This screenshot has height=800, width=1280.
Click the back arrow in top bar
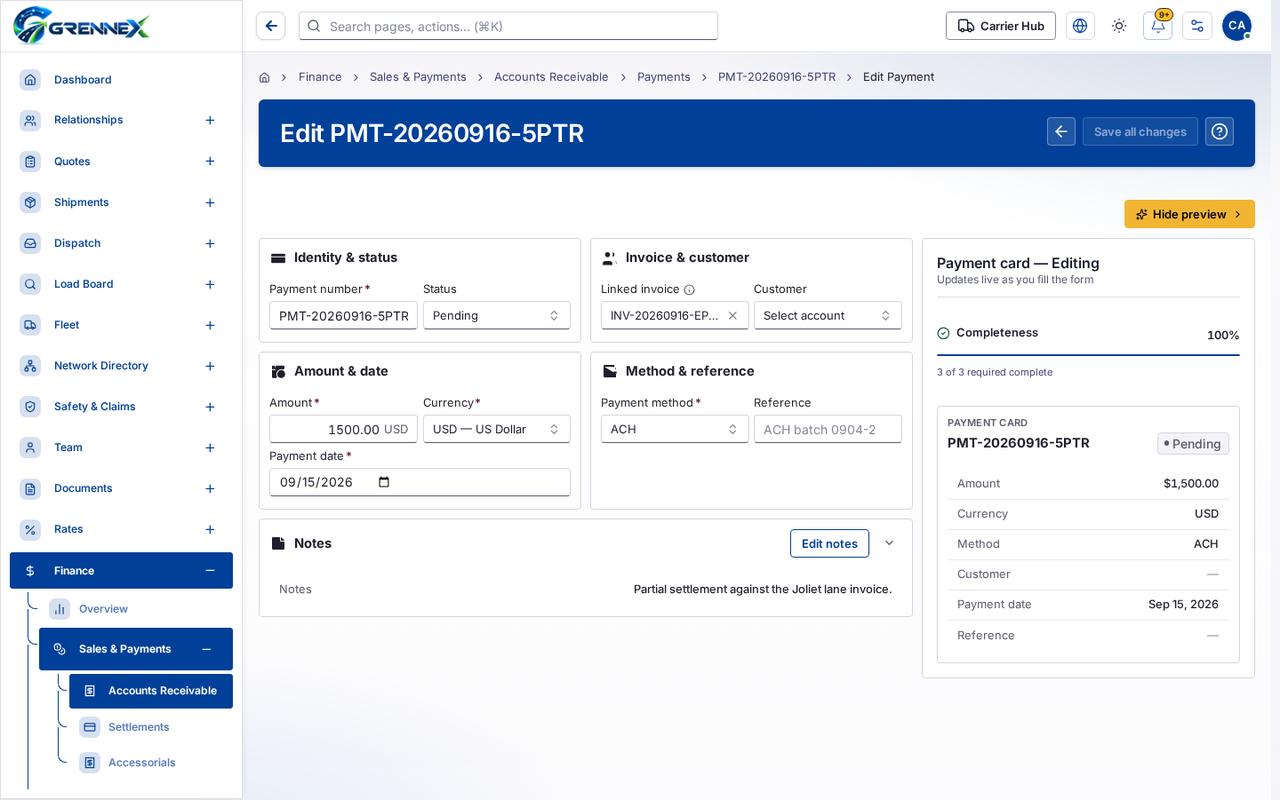tap(271, 26)
